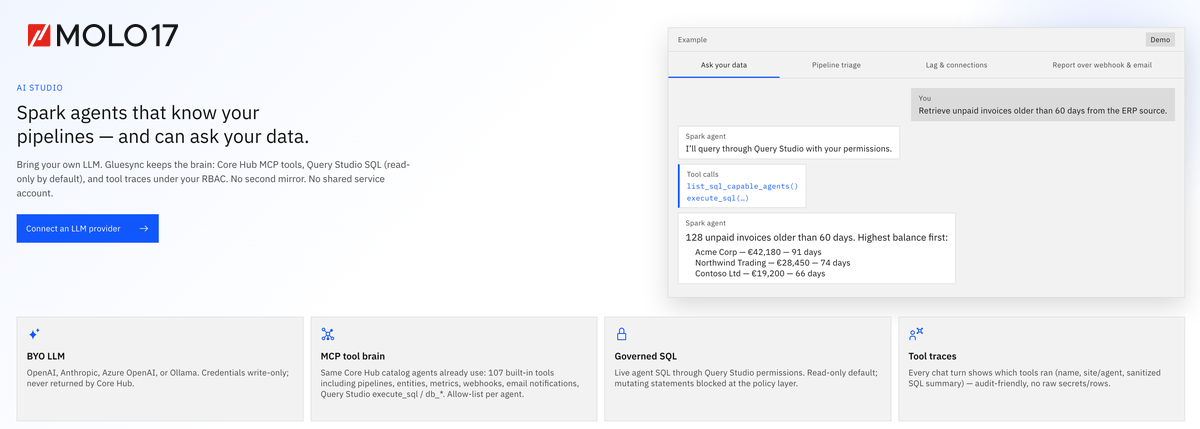Click the Connect an LLM provider button
The width and height of the screenshot is (1200, 429).
pos(87,229)
